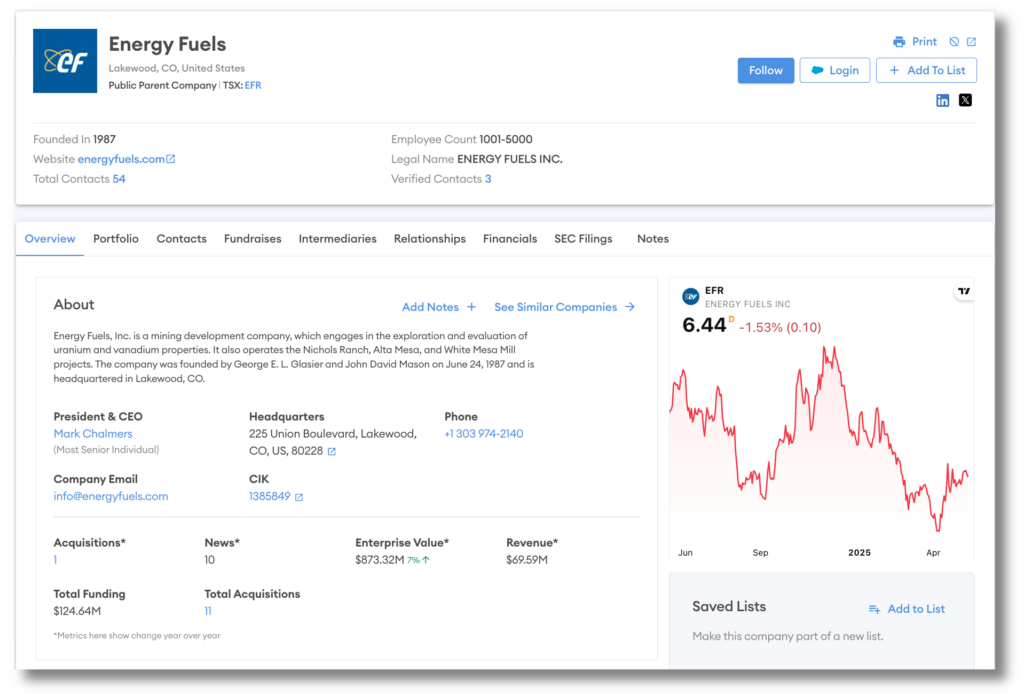
Task: Click external link icon beside CIK number
Action: click(x=299, y=497)
